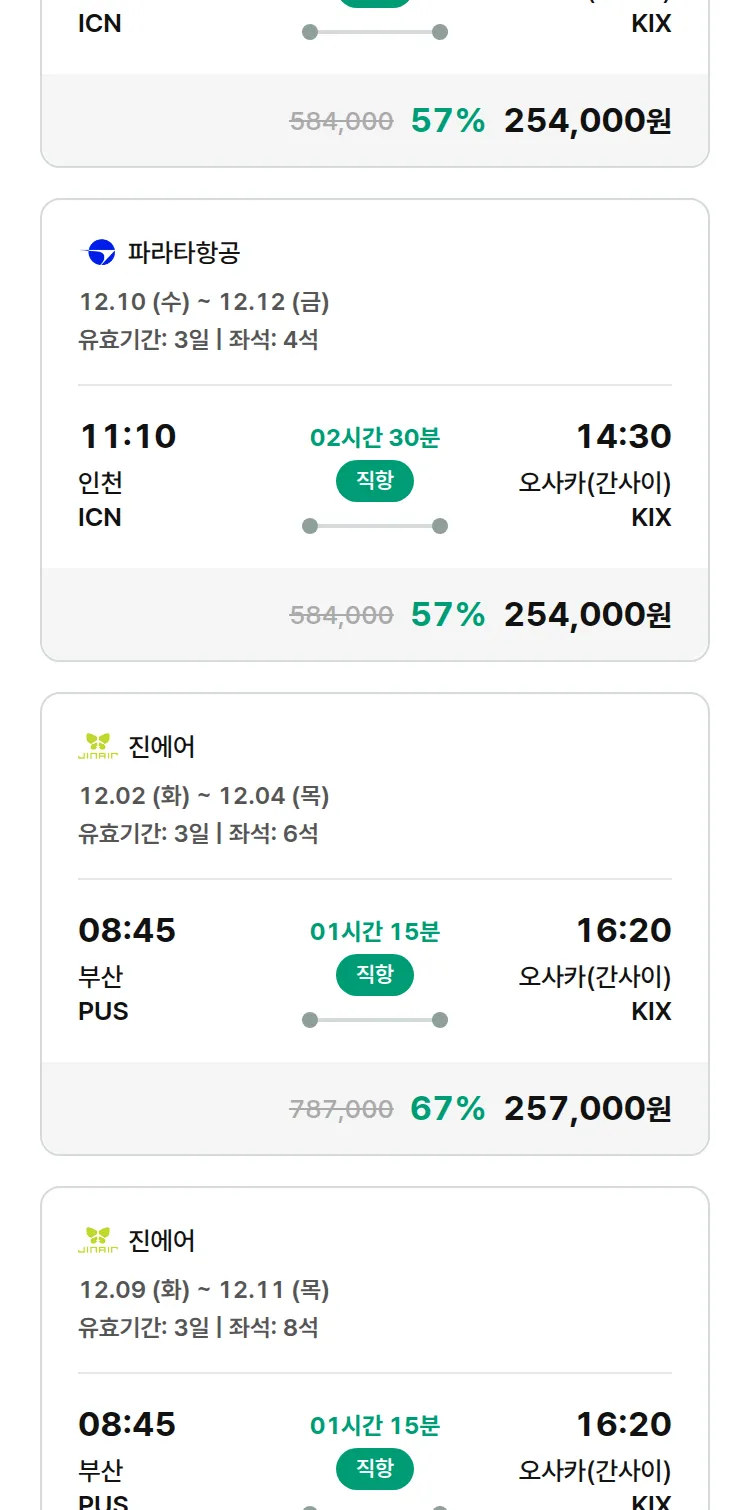Click the Parata Air airline logo
This screenshot has height=1510, width=750.
coord(100,253)
